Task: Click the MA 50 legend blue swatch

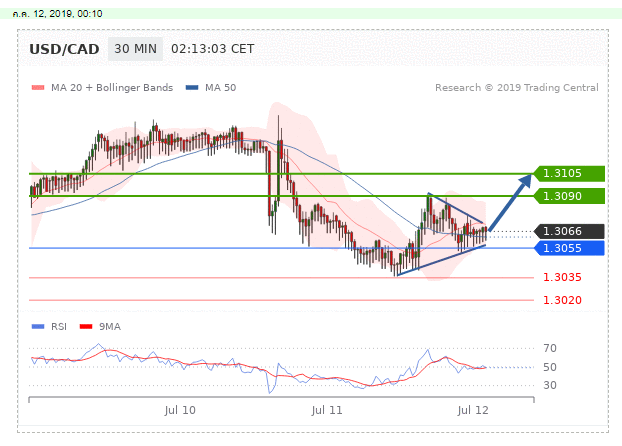Action: [x=192, y=88]
